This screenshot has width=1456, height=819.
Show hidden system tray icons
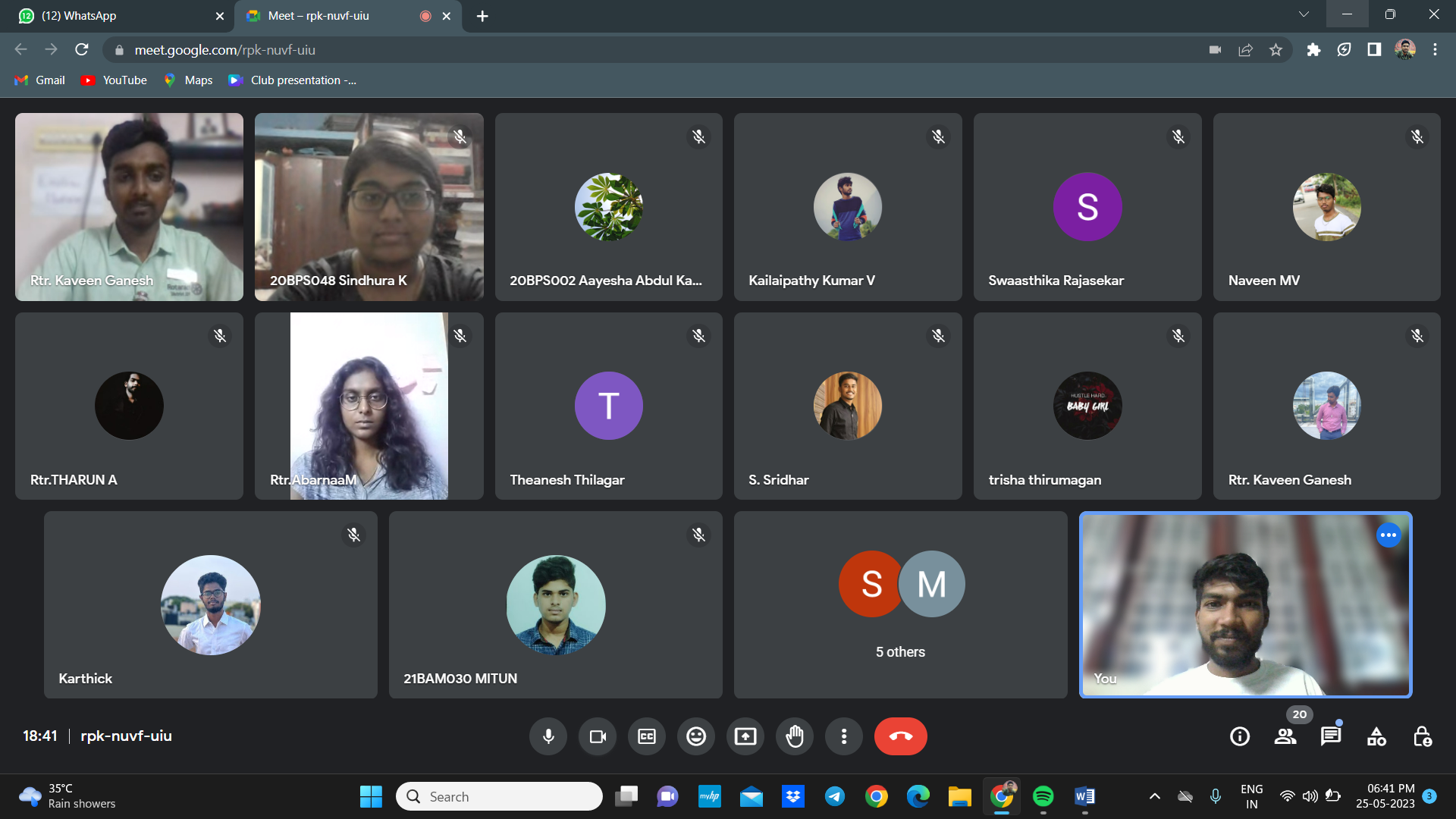(1154, 796)
